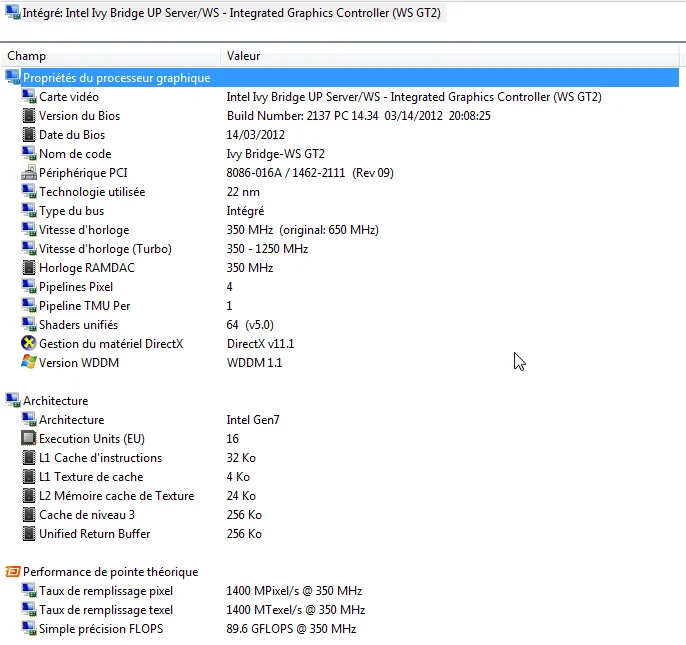
Task: Click the value '350 - 1250 MHz'
Action: (267, 249)
